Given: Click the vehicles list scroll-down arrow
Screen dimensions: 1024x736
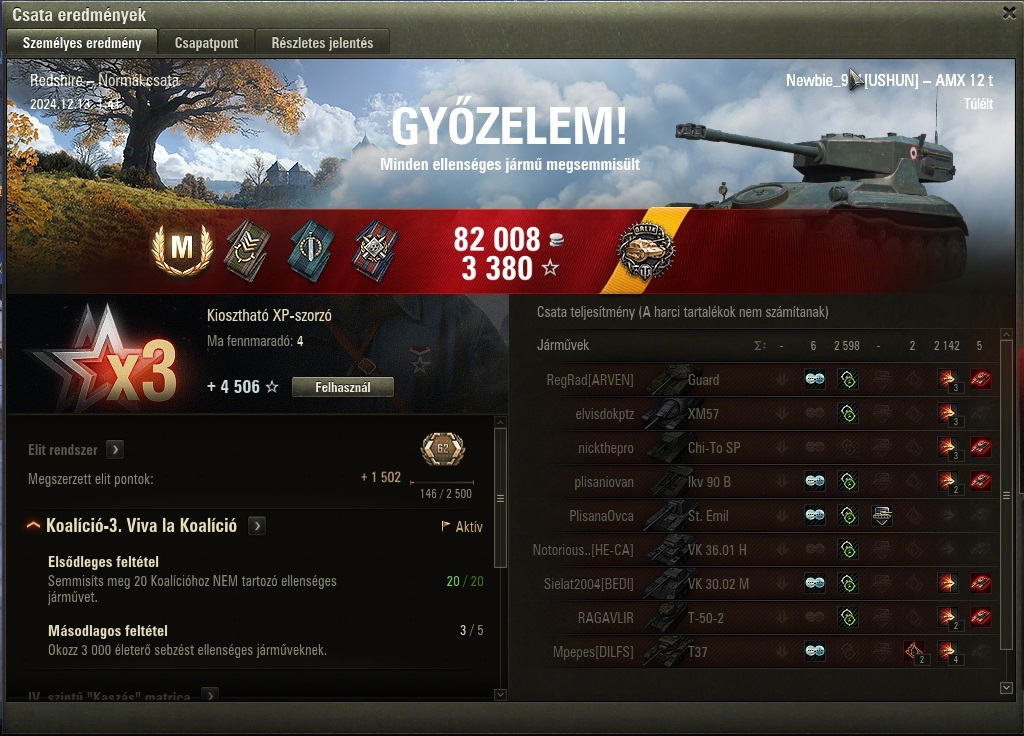Looking at the screenshot, I should pyautogui.click(x=1006, y=688).
